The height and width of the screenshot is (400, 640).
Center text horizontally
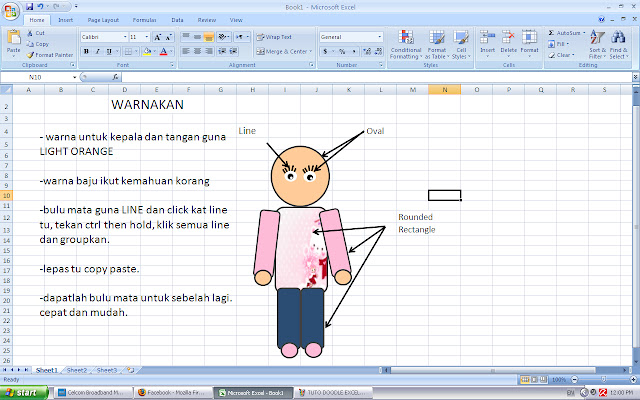click(x=197, y=51)
